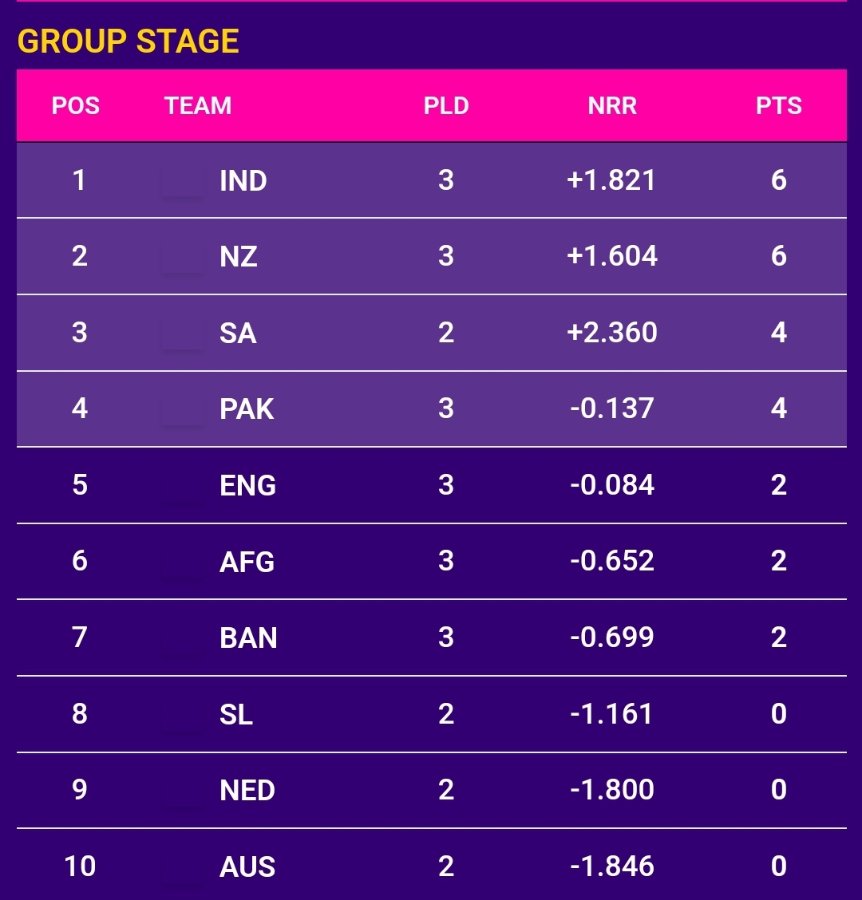862x900 pixels.
Task: Sort standings by NRR column header
Action: (612, 106)
